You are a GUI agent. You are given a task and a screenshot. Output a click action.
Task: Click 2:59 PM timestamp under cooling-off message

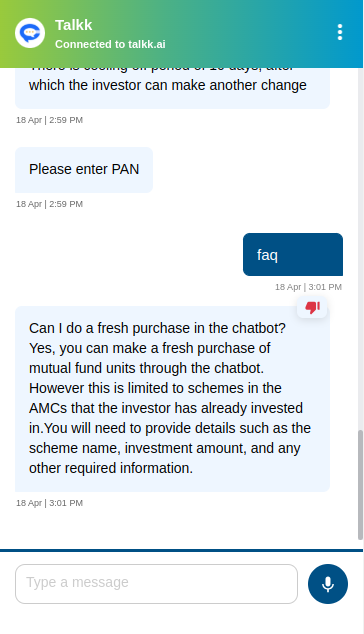click(x=49, y=120)
